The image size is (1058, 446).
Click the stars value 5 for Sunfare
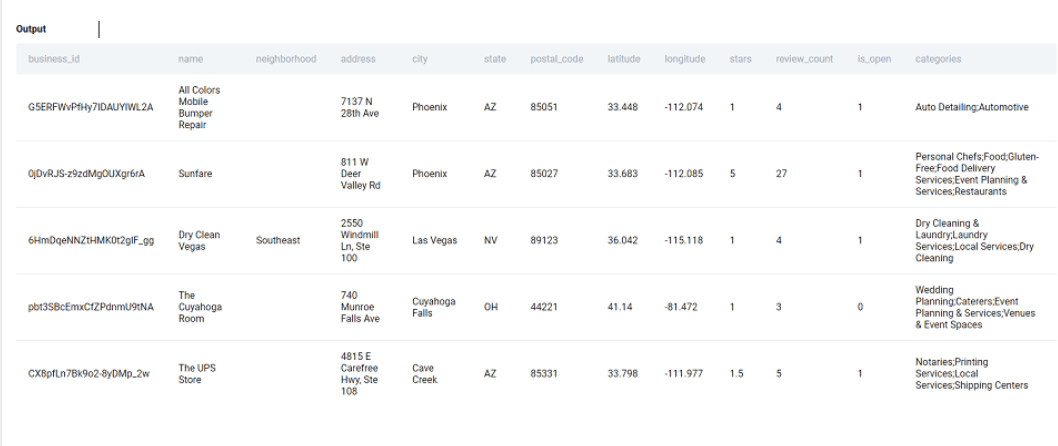coord(732,174)
